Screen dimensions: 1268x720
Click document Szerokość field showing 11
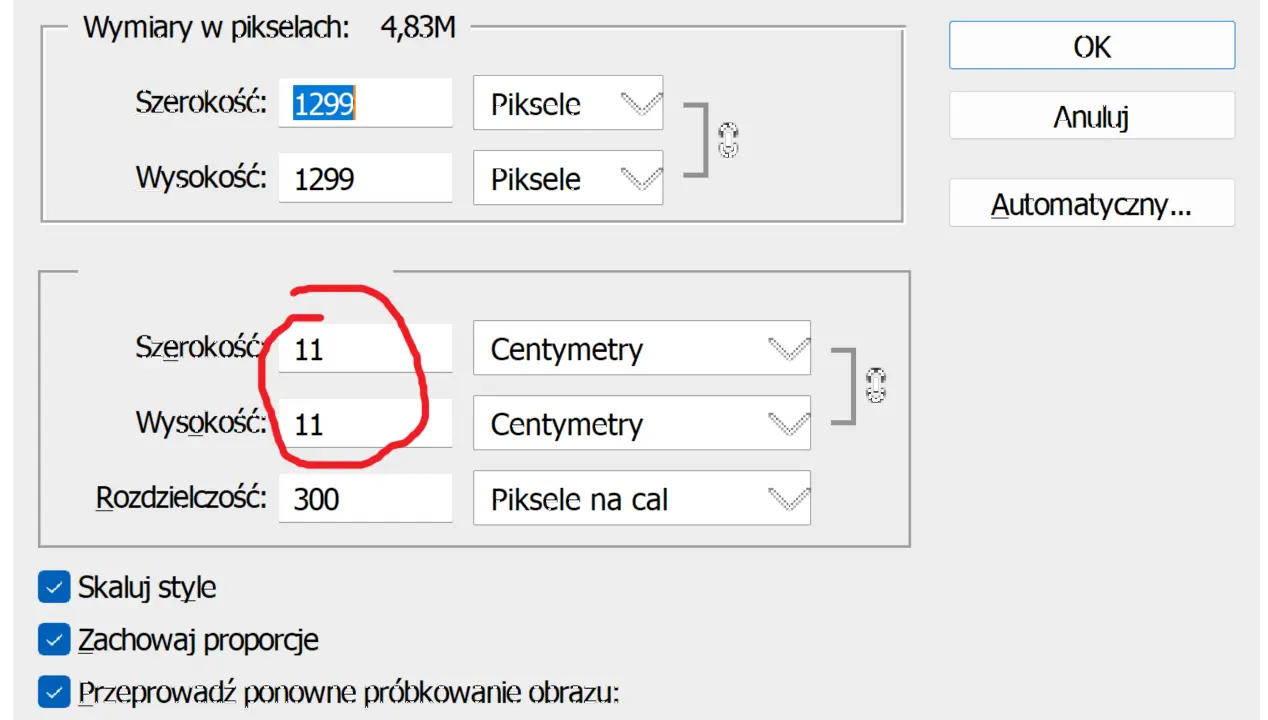click(365, 349)
